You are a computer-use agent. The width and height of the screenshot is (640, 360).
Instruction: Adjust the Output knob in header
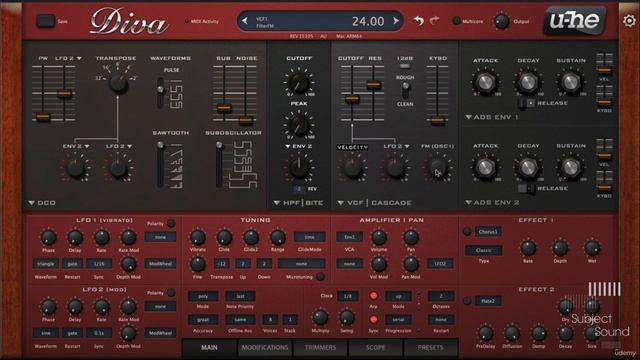point(501,21)
